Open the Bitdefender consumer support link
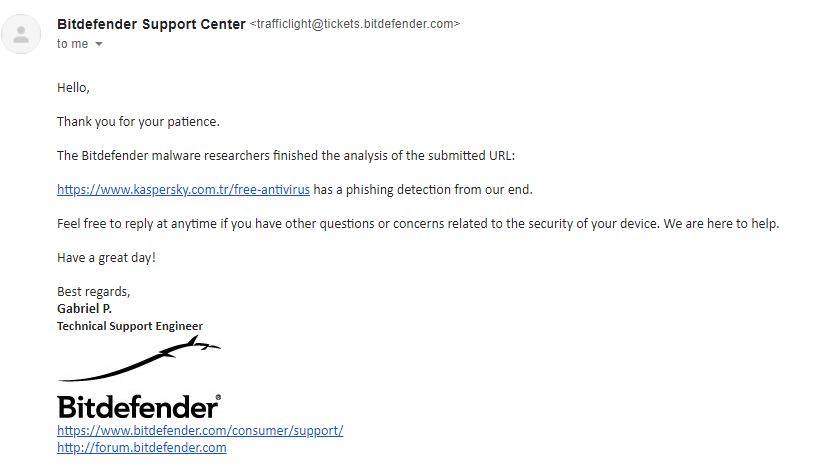This screenshot has height=468, width=827. coord(200,431)
